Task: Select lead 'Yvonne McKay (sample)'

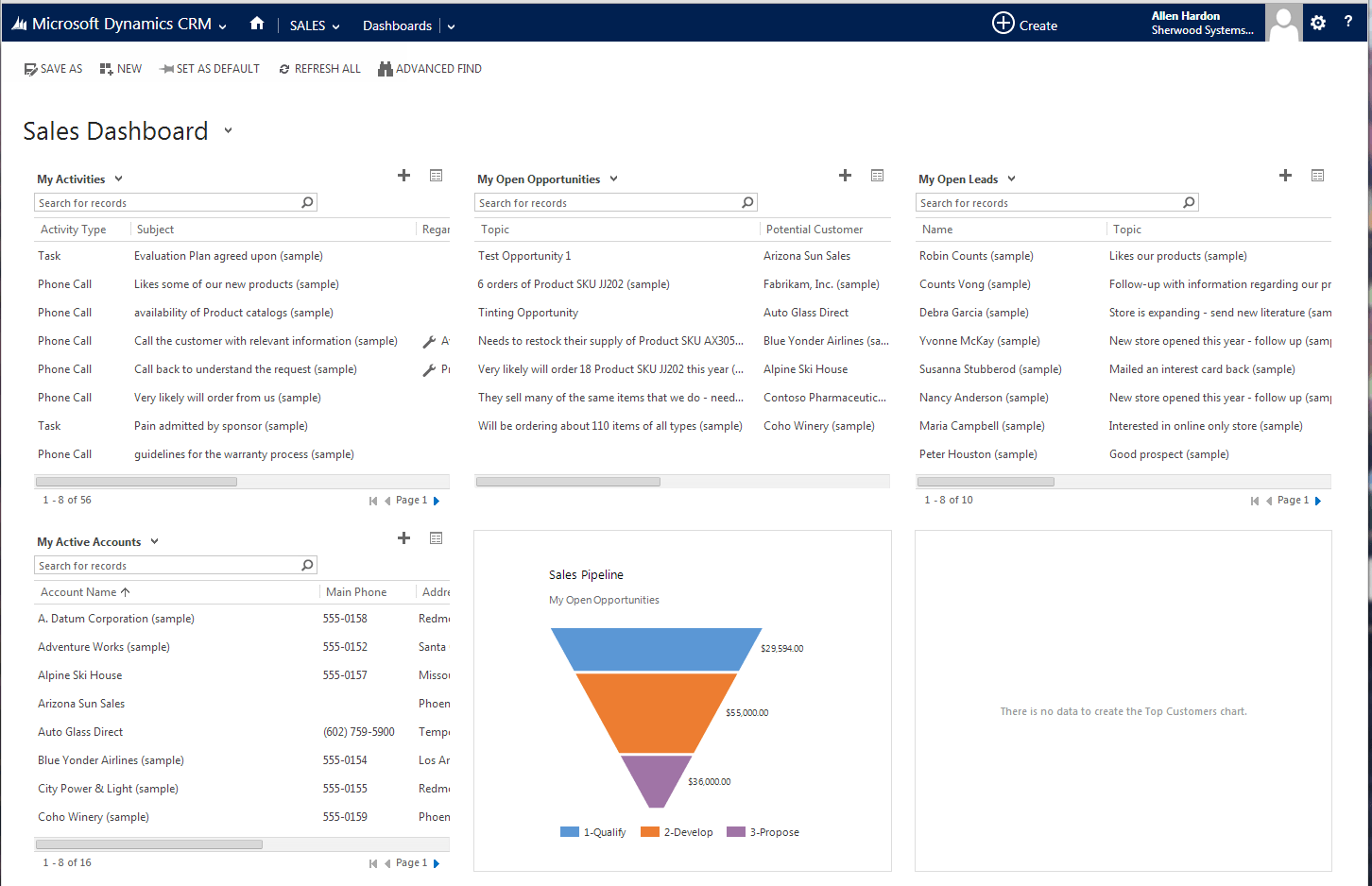Action: [x=980, y=341]
